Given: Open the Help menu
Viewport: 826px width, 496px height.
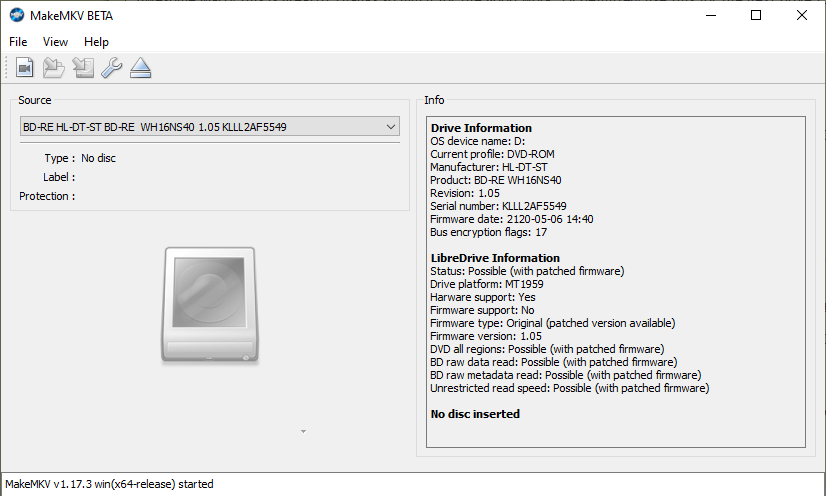Looking at the screenshot, I should click(96, 42).
